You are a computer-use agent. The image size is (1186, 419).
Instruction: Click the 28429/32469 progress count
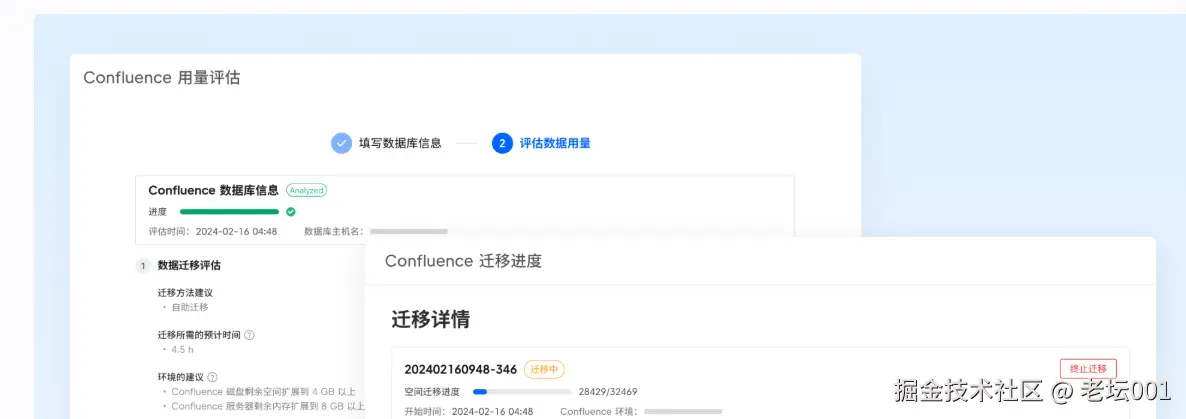click(x=607, y=392)
